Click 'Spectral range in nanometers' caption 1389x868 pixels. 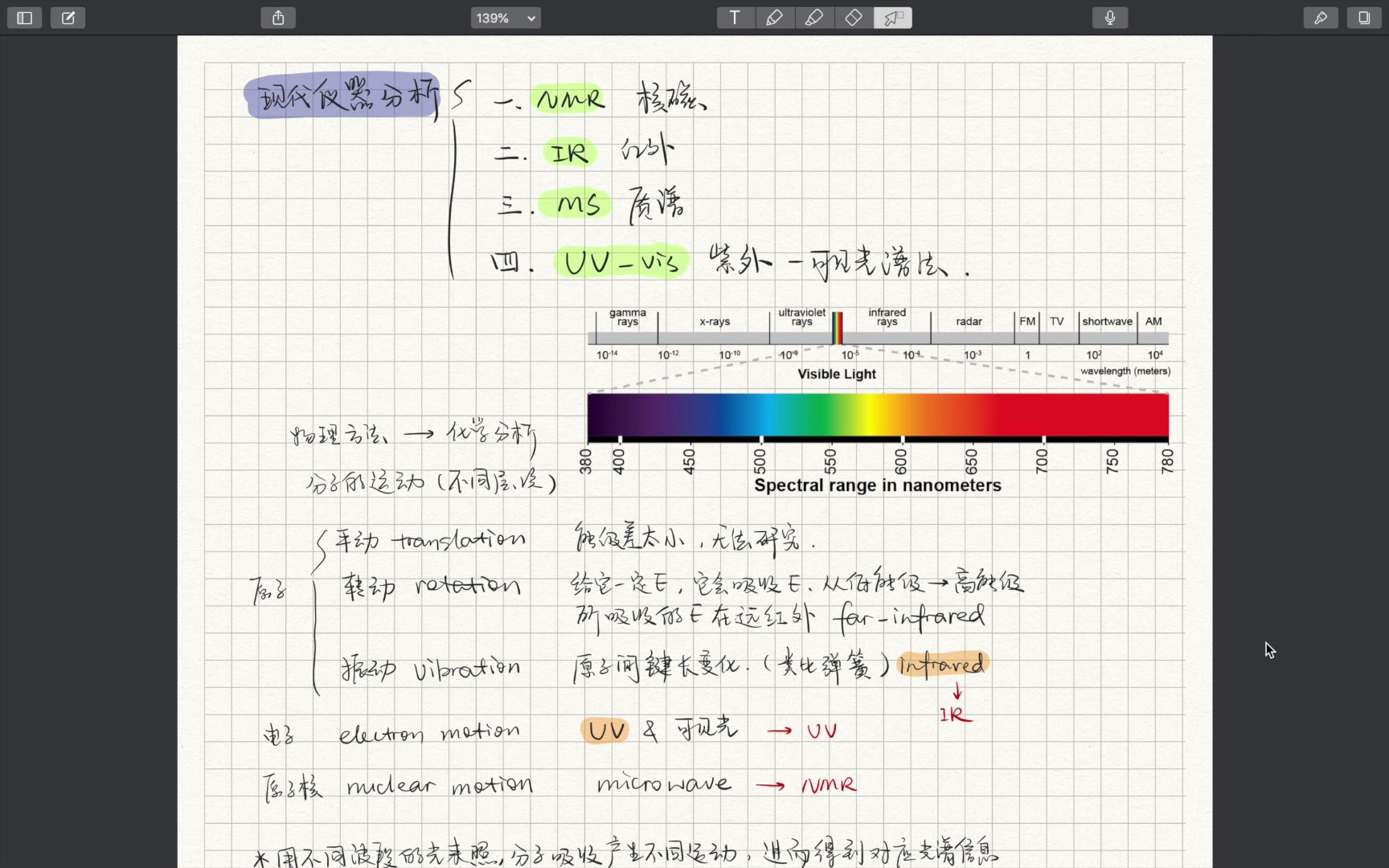click(878, 485)
